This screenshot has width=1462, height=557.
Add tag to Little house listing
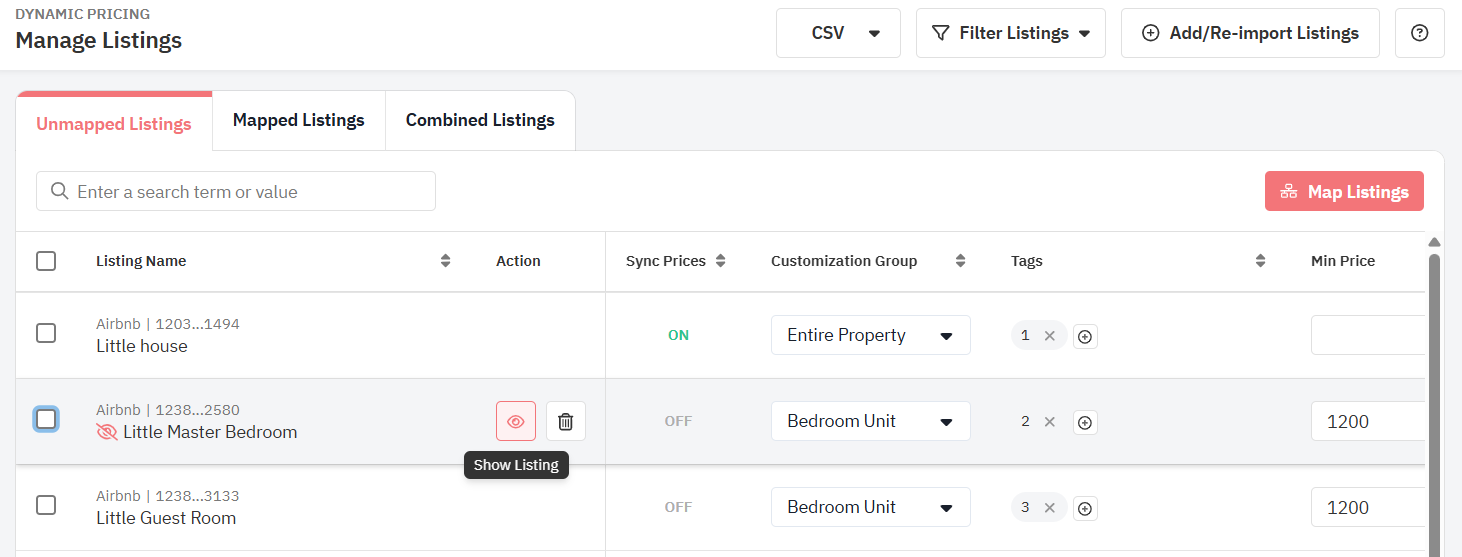coord(1085,337)
